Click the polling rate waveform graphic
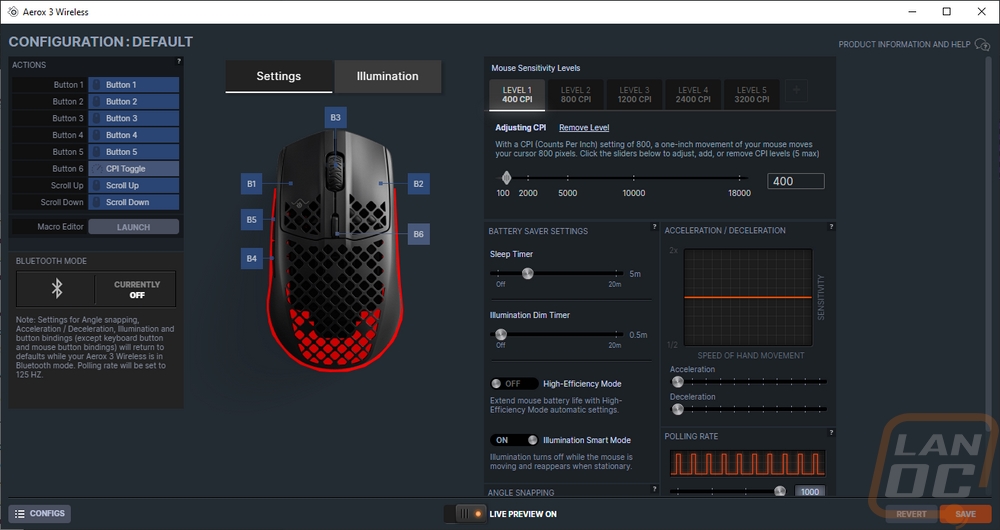Image resolution: width=1000 pixels, height=530 pixels. pyautogui.click(x=747, y=463)
